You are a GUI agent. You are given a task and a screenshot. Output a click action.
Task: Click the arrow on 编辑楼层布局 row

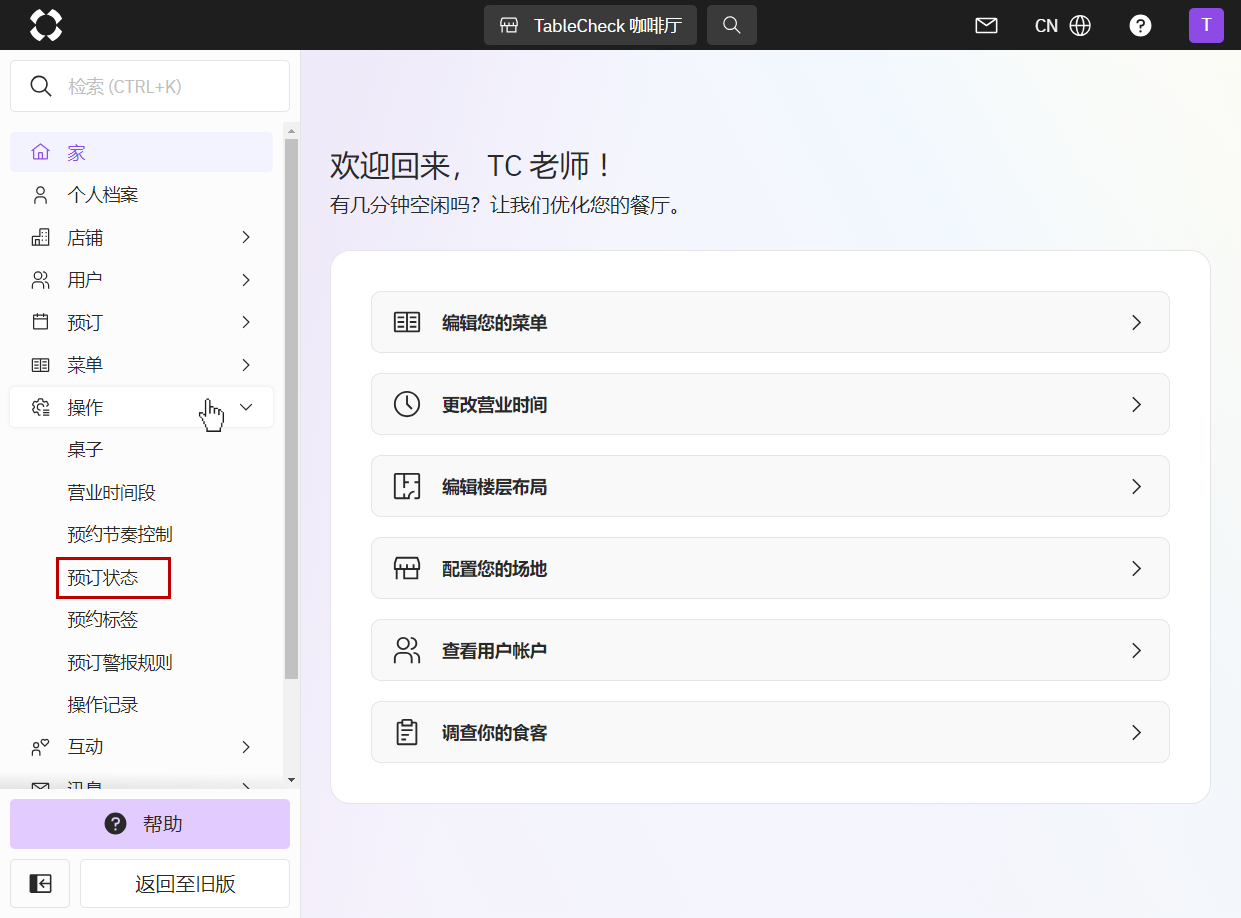(1136, 486)
